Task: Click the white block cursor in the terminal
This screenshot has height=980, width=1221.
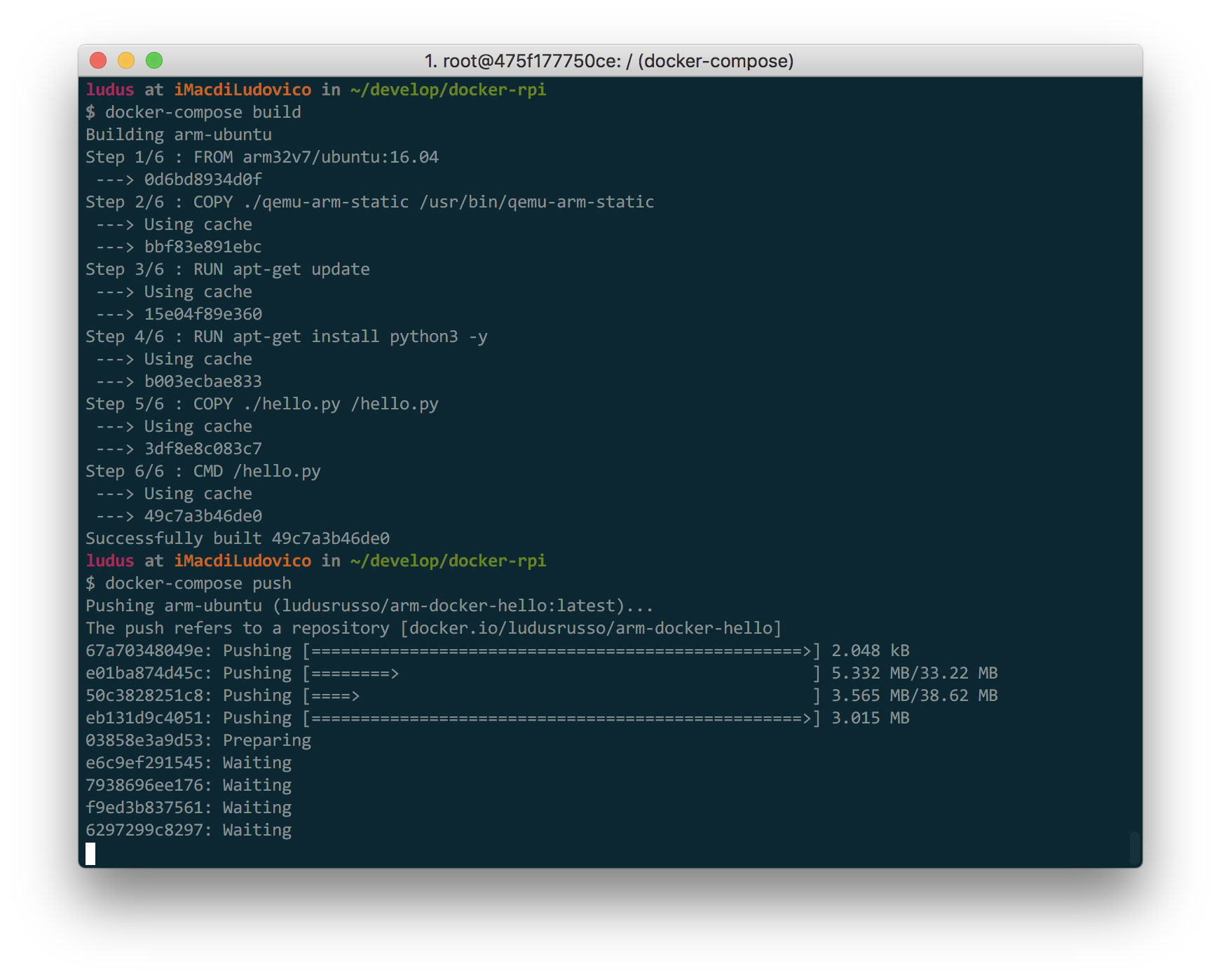Action: 90,853
